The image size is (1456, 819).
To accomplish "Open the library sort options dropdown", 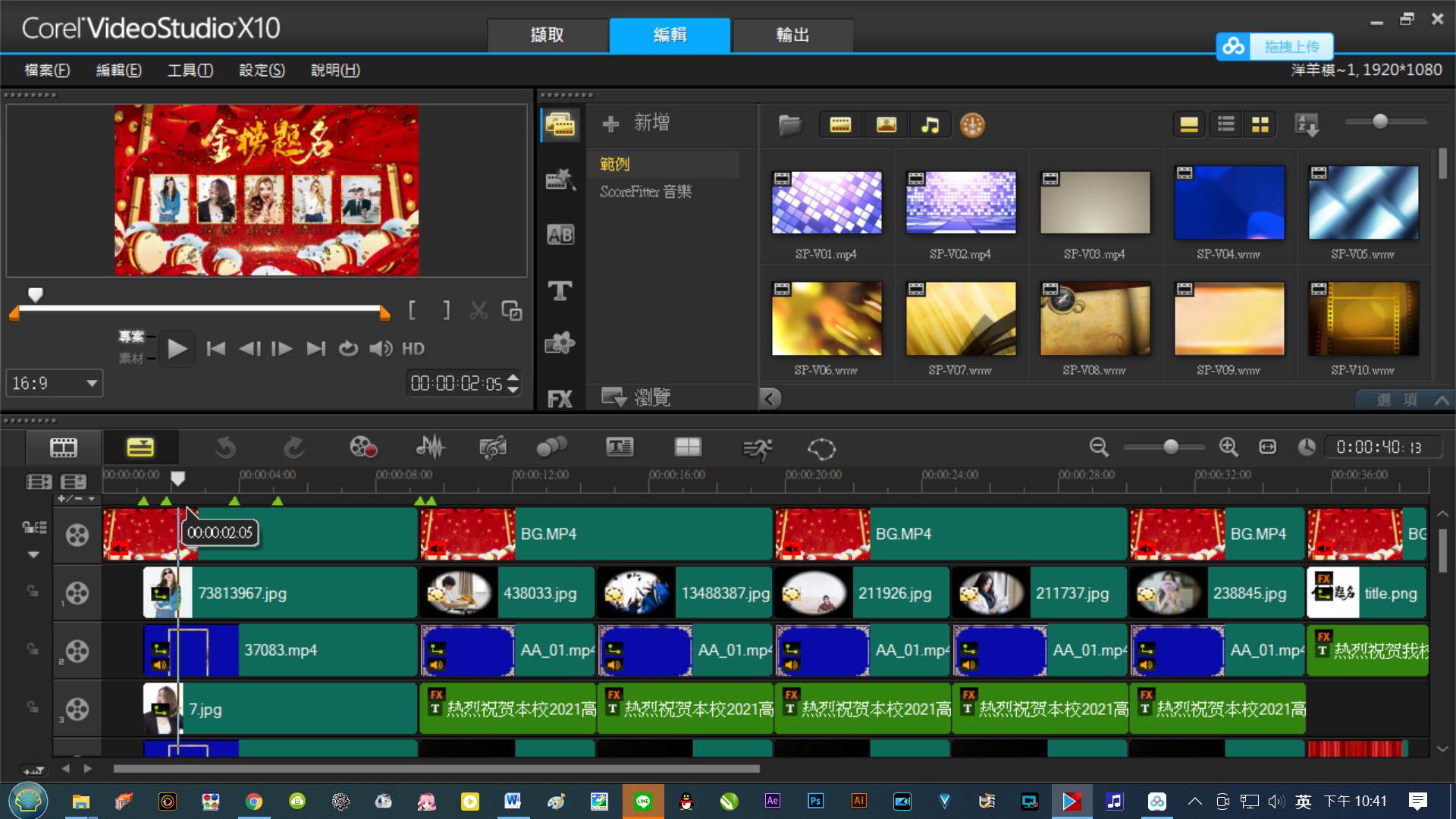I will 1307,124.
